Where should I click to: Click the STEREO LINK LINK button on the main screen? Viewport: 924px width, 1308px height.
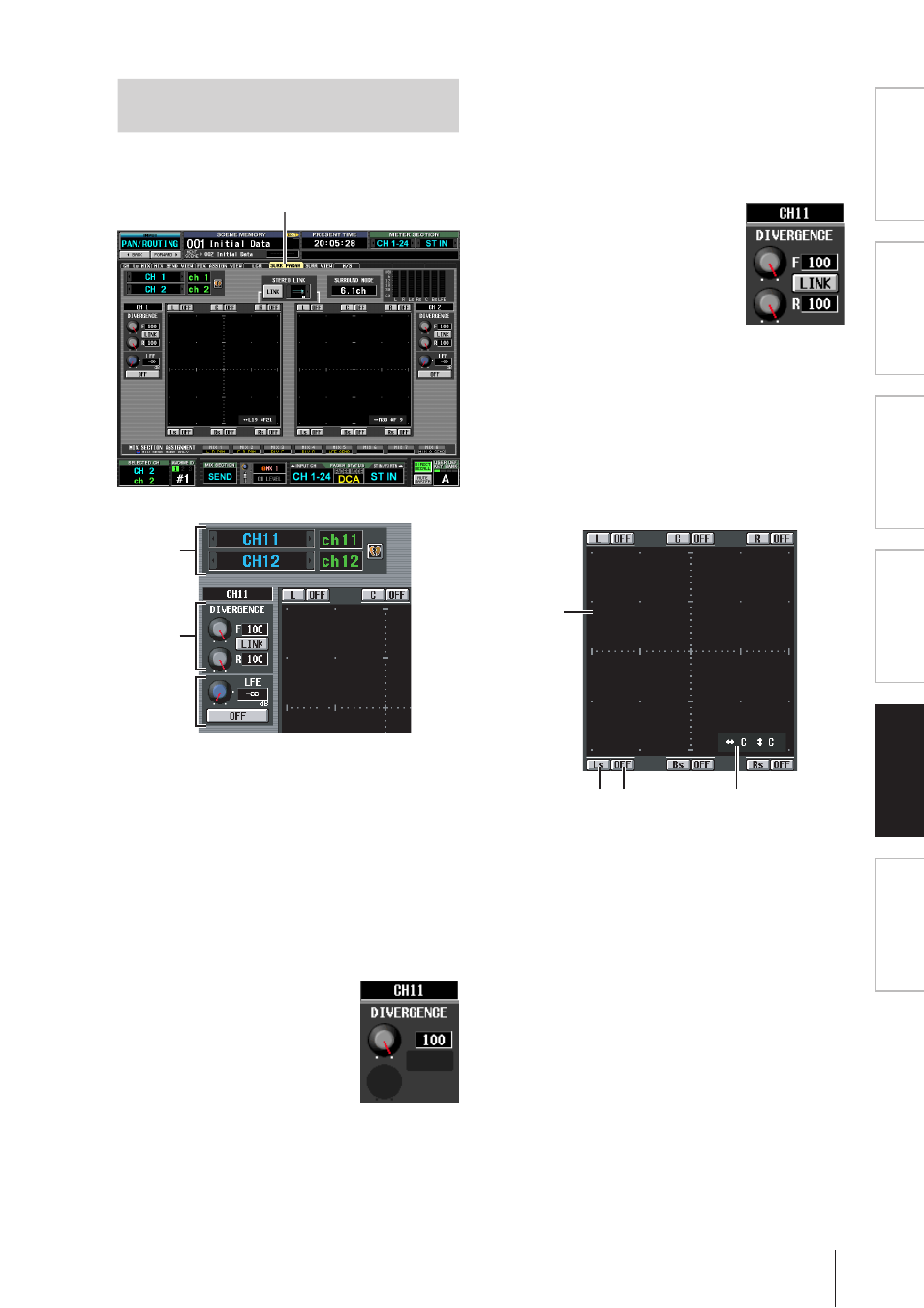tap(273, 292)
